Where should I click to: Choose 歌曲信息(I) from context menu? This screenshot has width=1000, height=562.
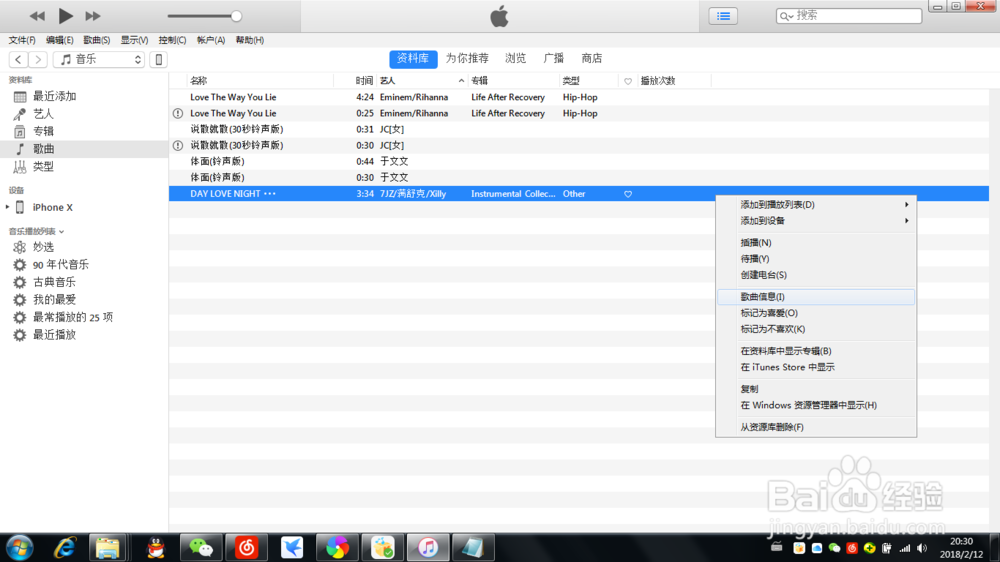[816, 297]
